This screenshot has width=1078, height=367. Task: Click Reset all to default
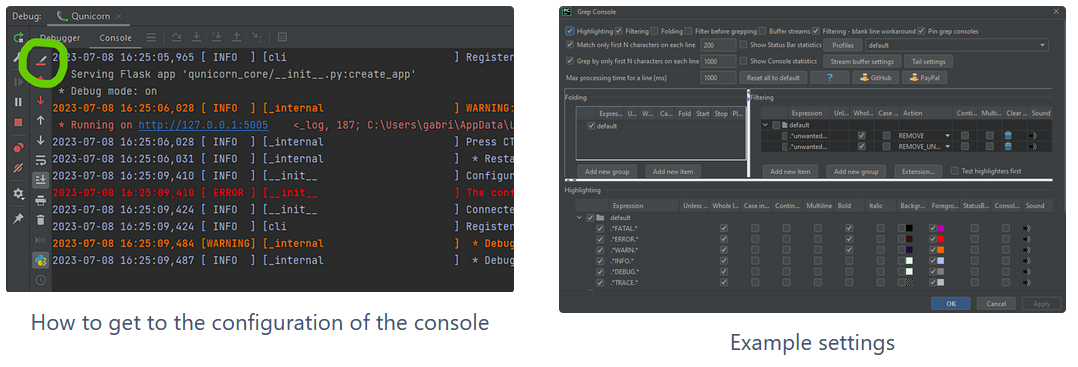772,78
